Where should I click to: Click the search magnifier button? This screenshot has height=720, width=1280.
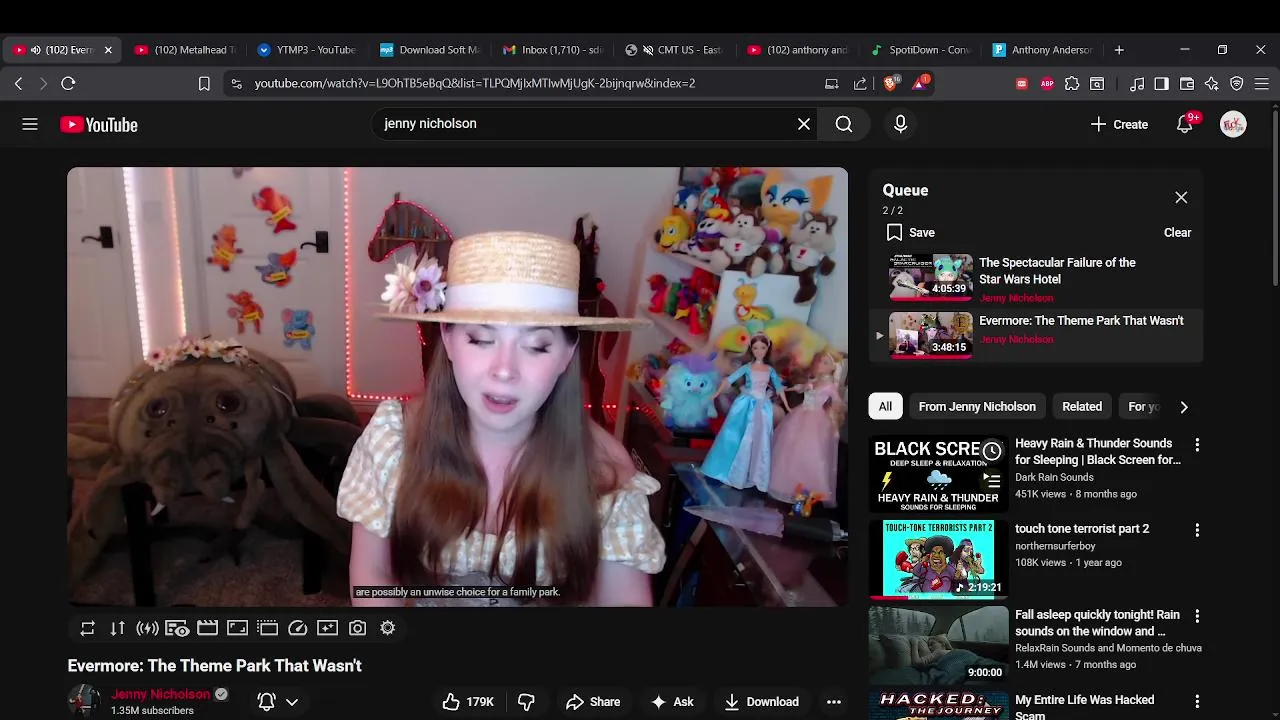[x=844, y=124]
